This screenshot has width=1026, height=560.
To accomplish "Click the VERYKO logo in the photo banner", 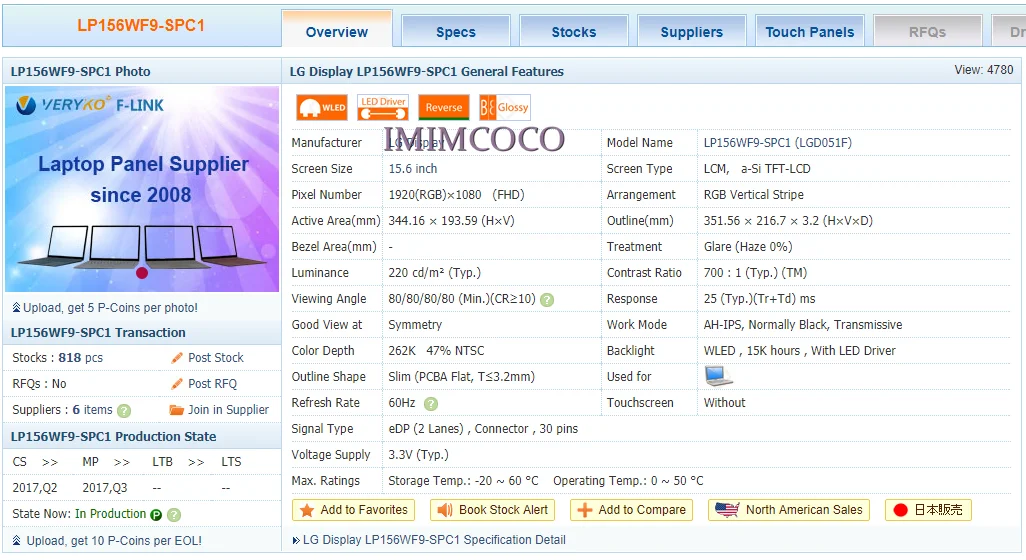I will click(x=63, y=105).
